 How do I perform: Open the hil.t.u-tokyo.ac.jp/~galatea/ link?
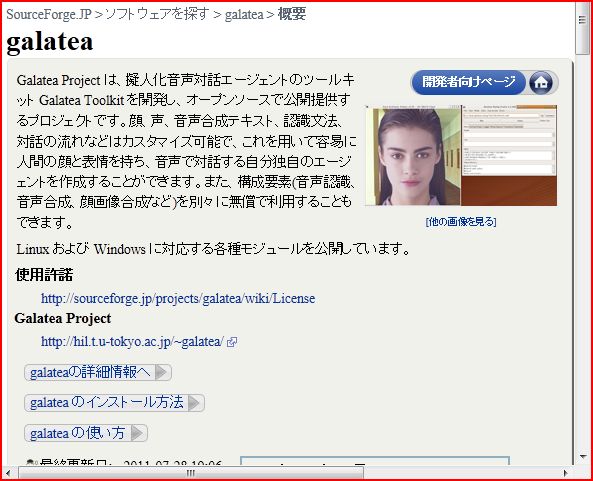tap(133, 342)
